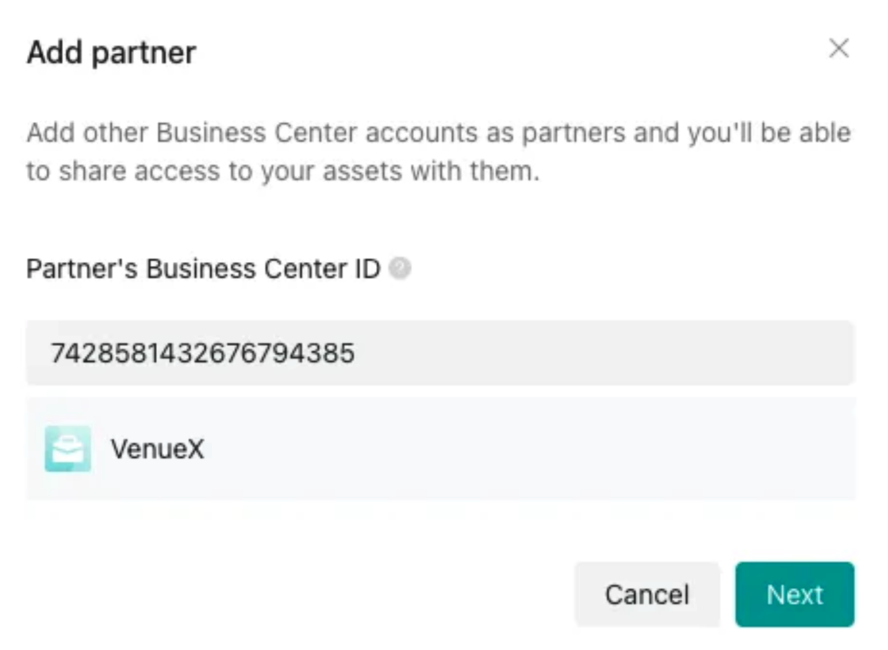
Task: Click the "Partner's Business Center ID" label
Action: point(203,269)
